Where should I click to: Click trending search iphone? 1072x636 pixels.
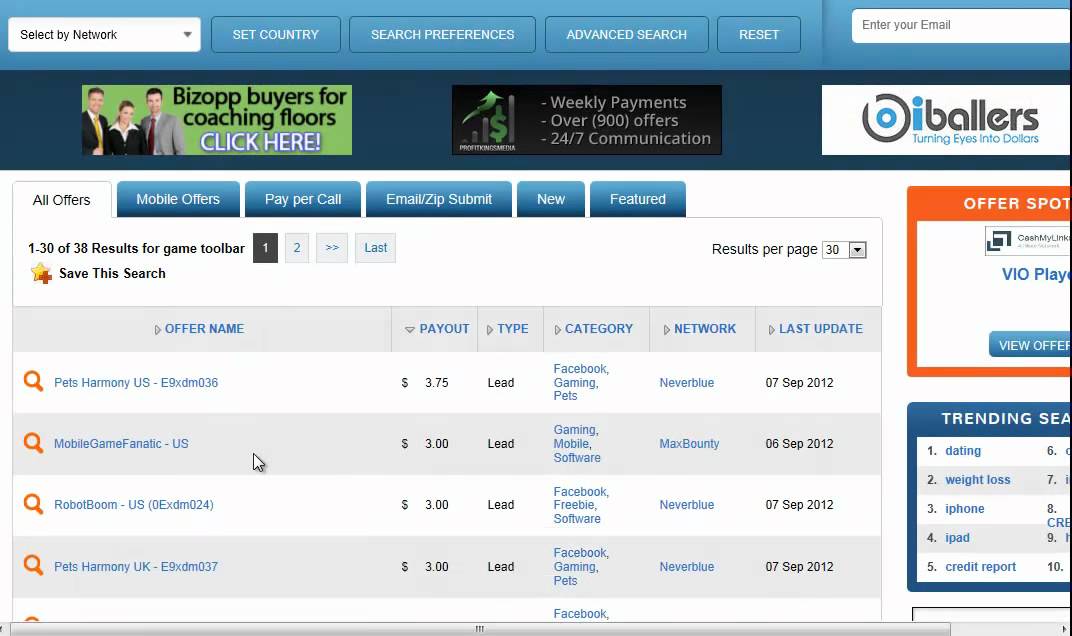coord(965,508)
